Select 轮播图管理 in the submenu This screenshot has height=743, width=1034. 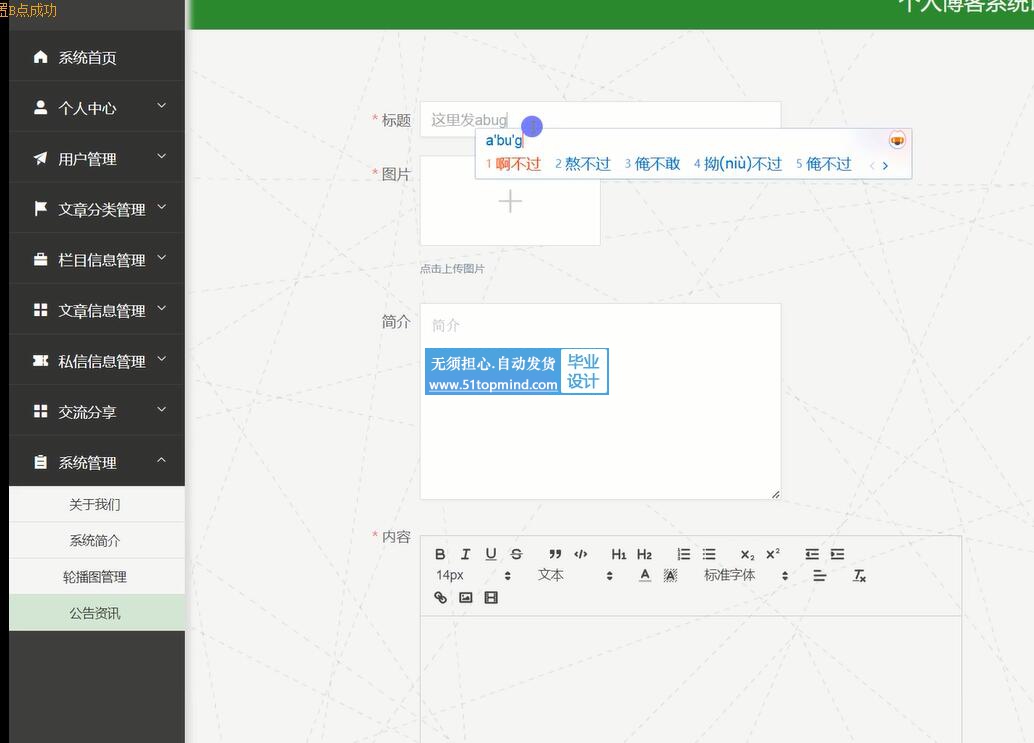(x=95, y=577)
